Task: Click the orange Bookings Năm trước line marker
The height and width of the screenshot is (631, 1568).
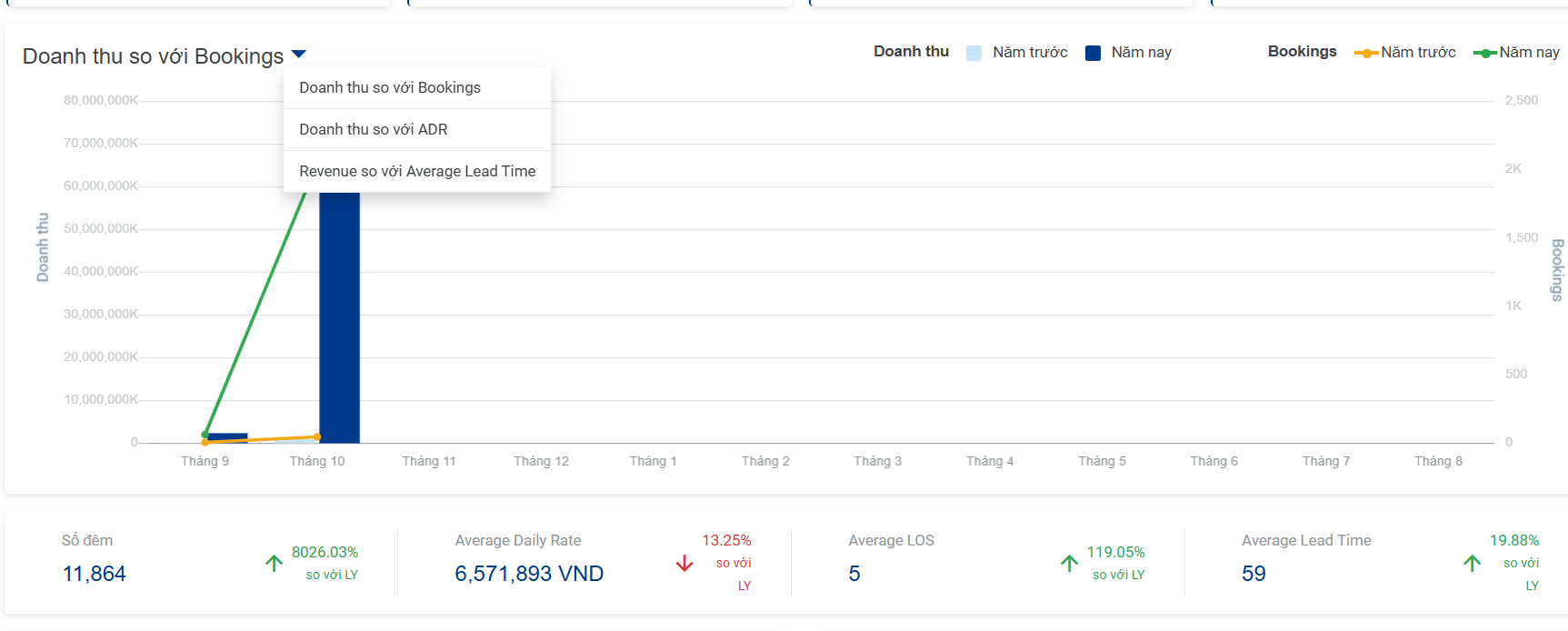Action: tap(1366, 53)
